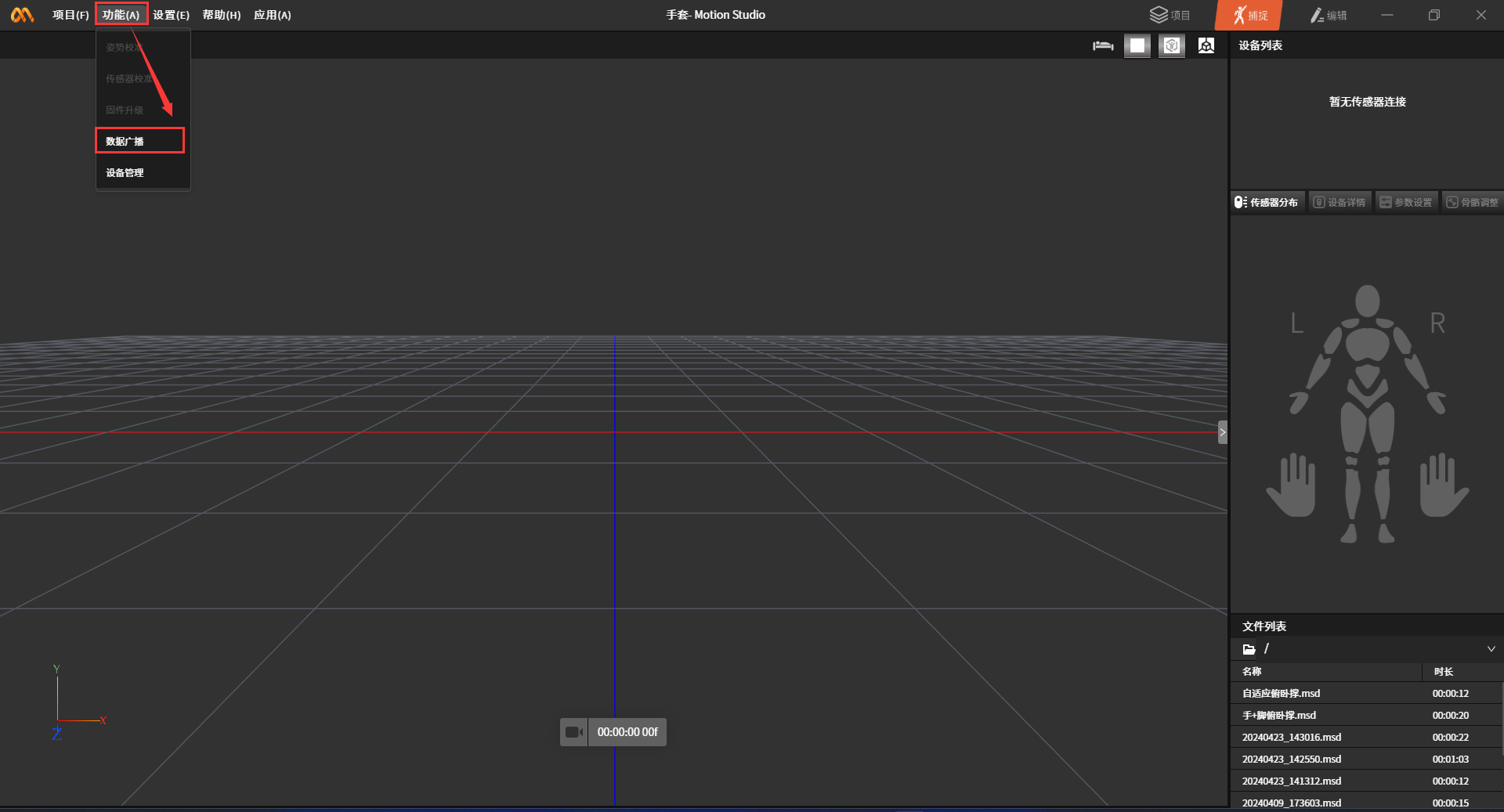Click the right hand sensor icon
1504x812 pixels.
(1444, 485)
